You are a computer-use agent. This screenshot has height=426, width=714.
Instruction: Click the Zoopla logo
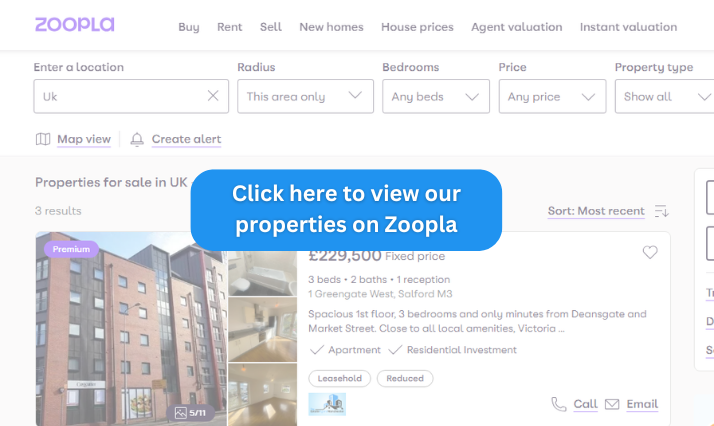click(75, 25)
